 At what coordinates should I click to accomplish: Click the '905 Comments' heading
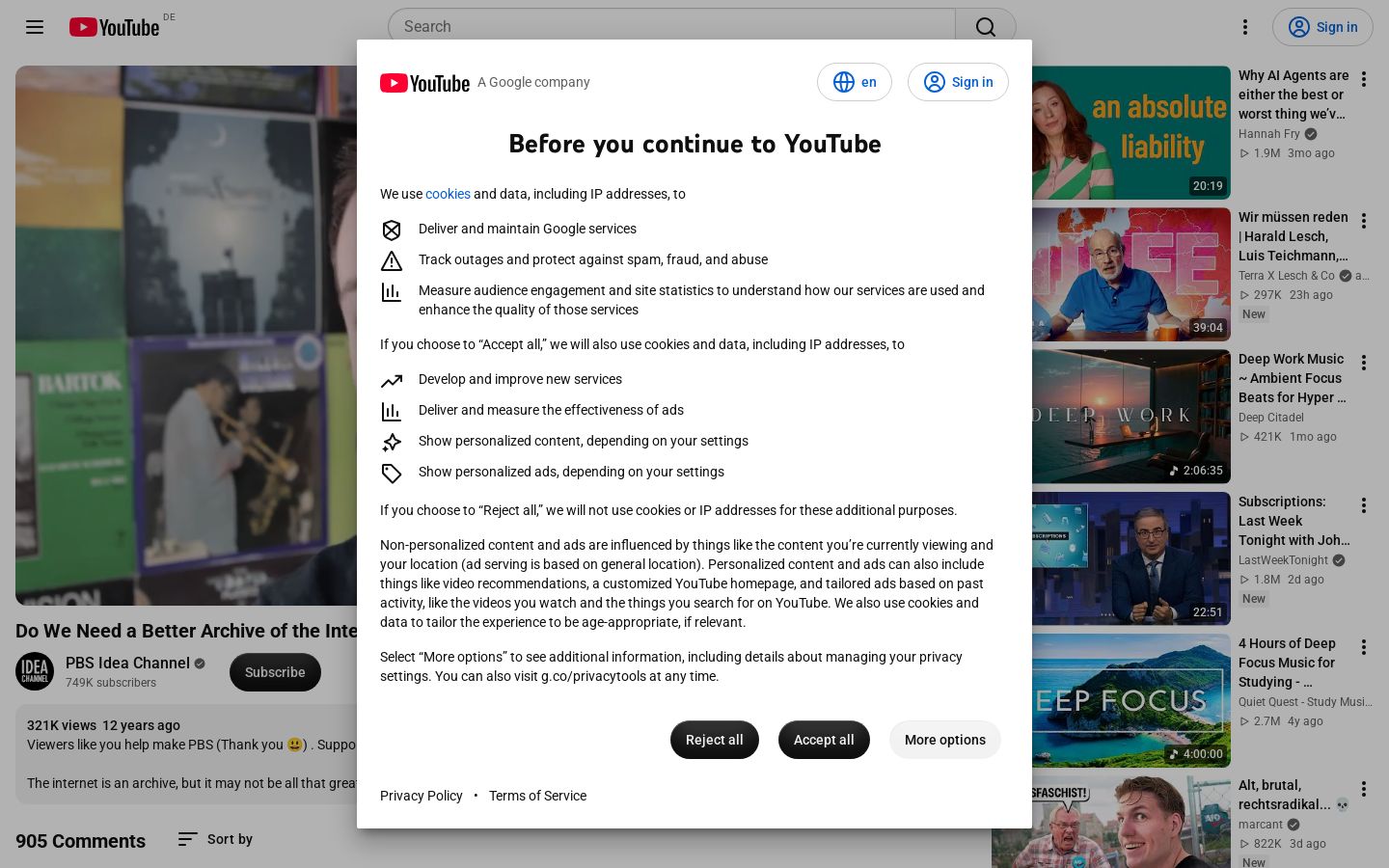click(80, 841)
